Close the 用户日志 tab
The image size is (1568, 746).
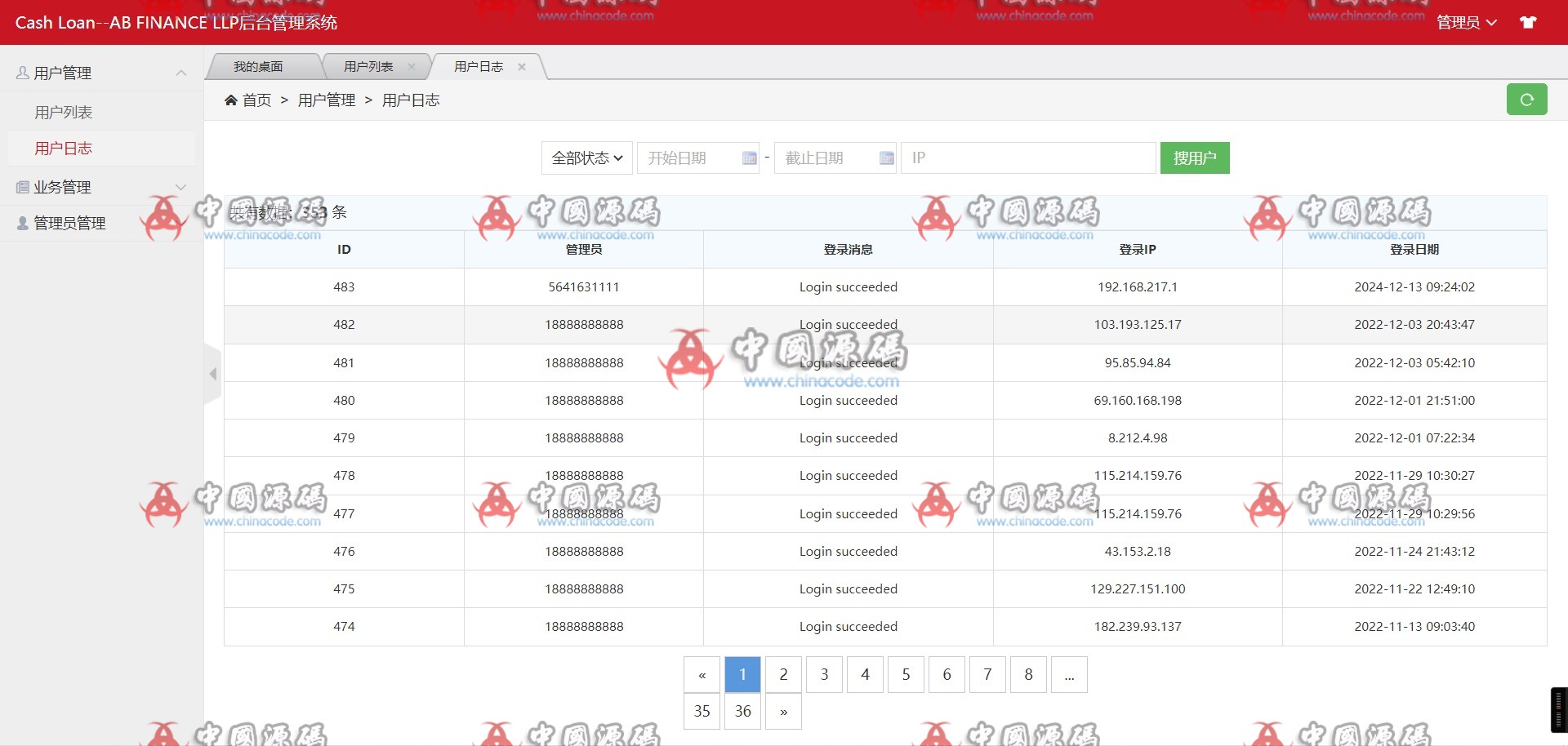522,67
